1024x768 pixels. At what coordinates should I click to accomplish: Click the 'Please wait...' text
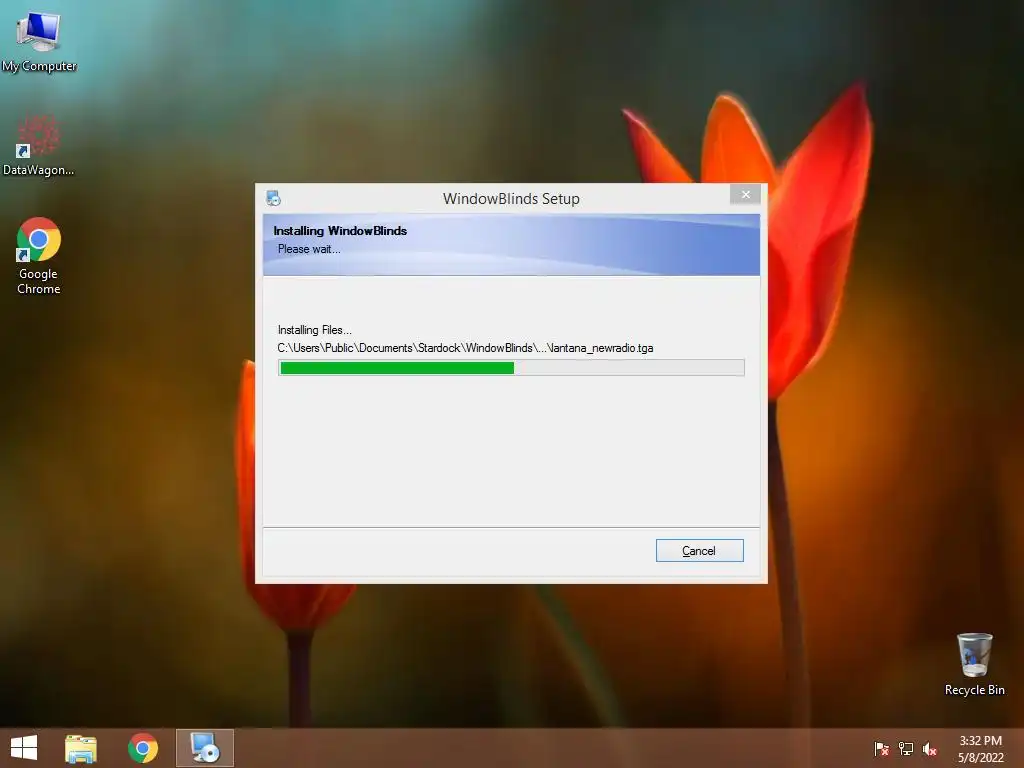coord(309,249)
